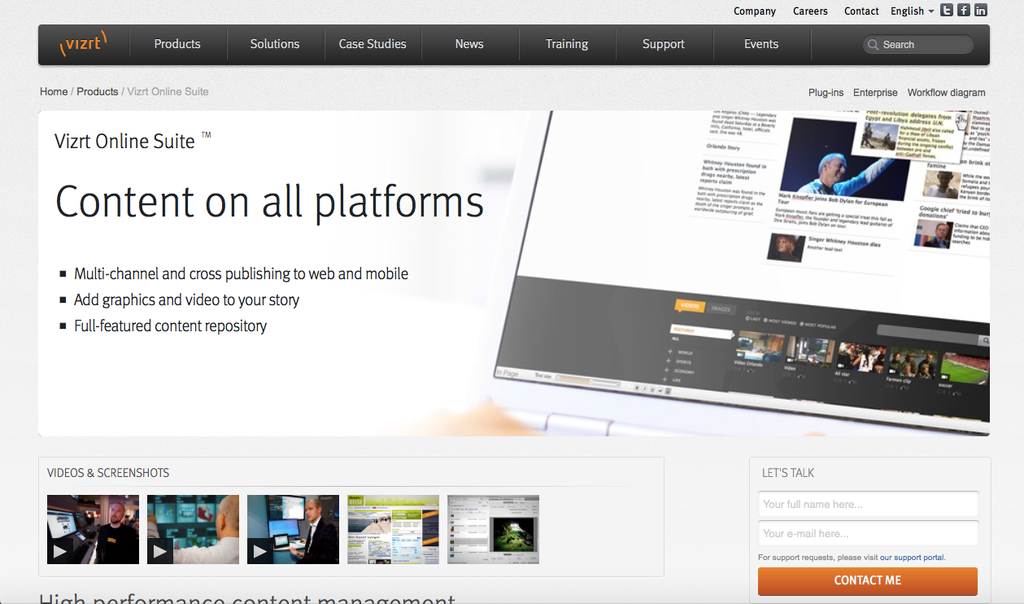The image size is (1024, 604).
Task: Click the Contact link in header
Action: [x=861, y=11]
